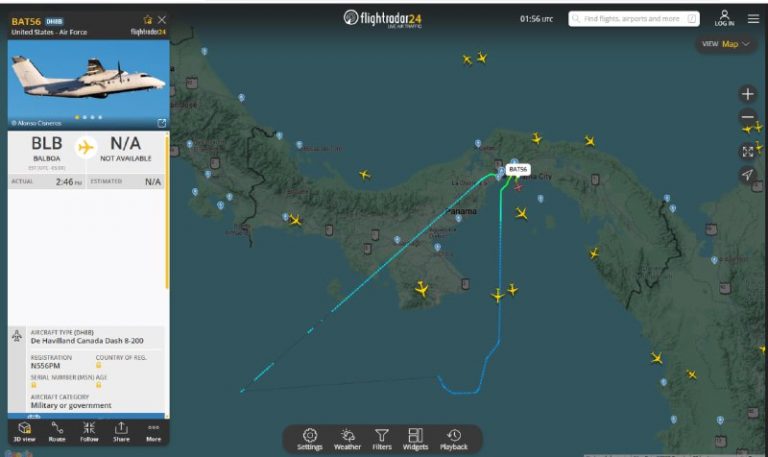Open the Filters funnel tool

pos(382,439)
